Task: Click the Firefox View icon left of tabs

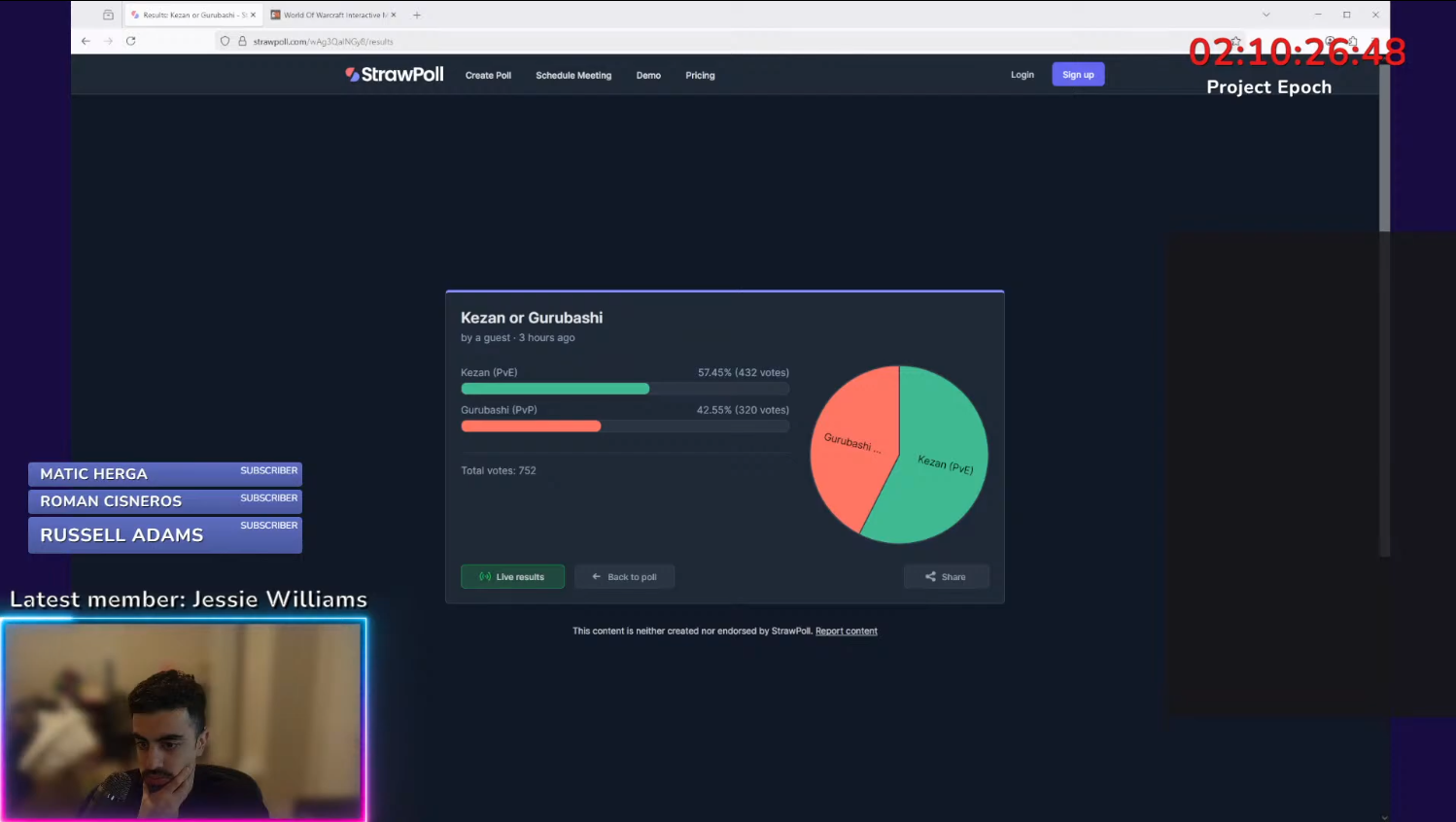Action: coord(108,15)
